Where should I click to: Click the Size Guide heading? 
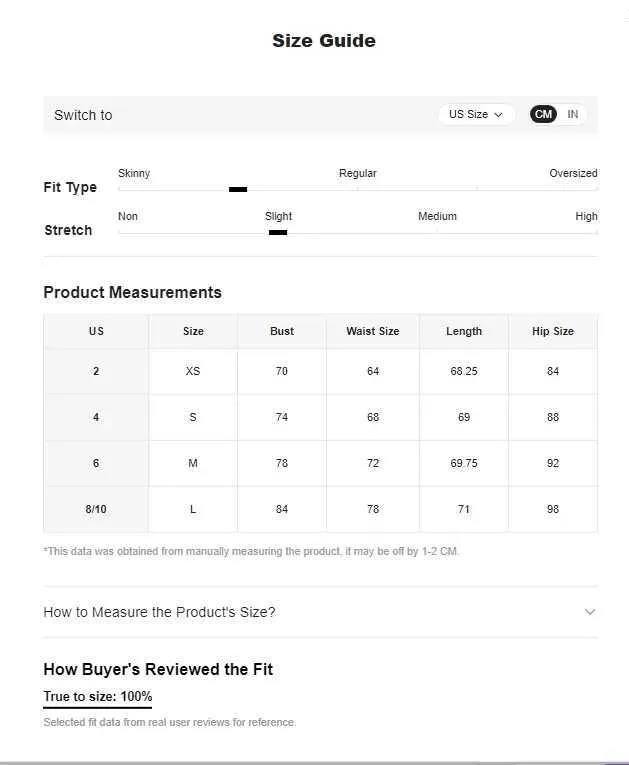[x=324, y=40]
